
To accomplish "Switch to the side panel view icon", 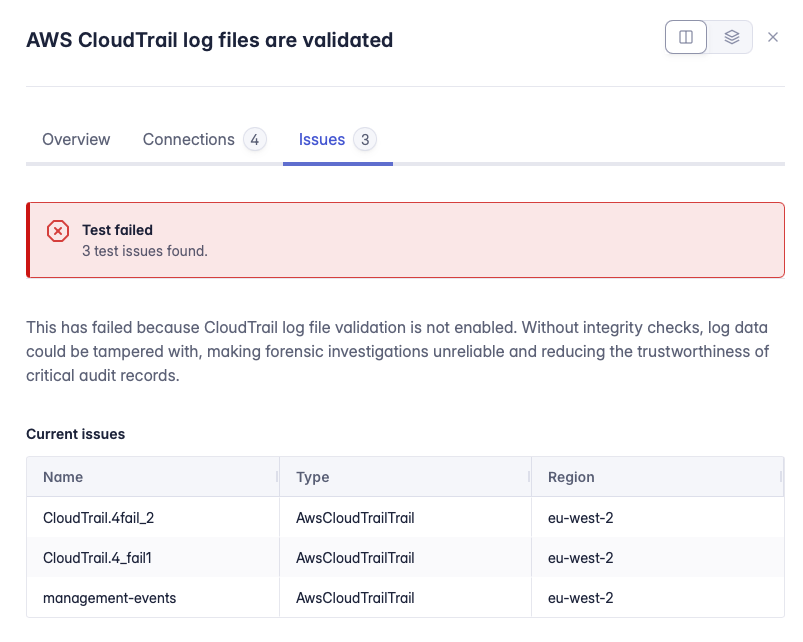I will (x=686, y=37).
